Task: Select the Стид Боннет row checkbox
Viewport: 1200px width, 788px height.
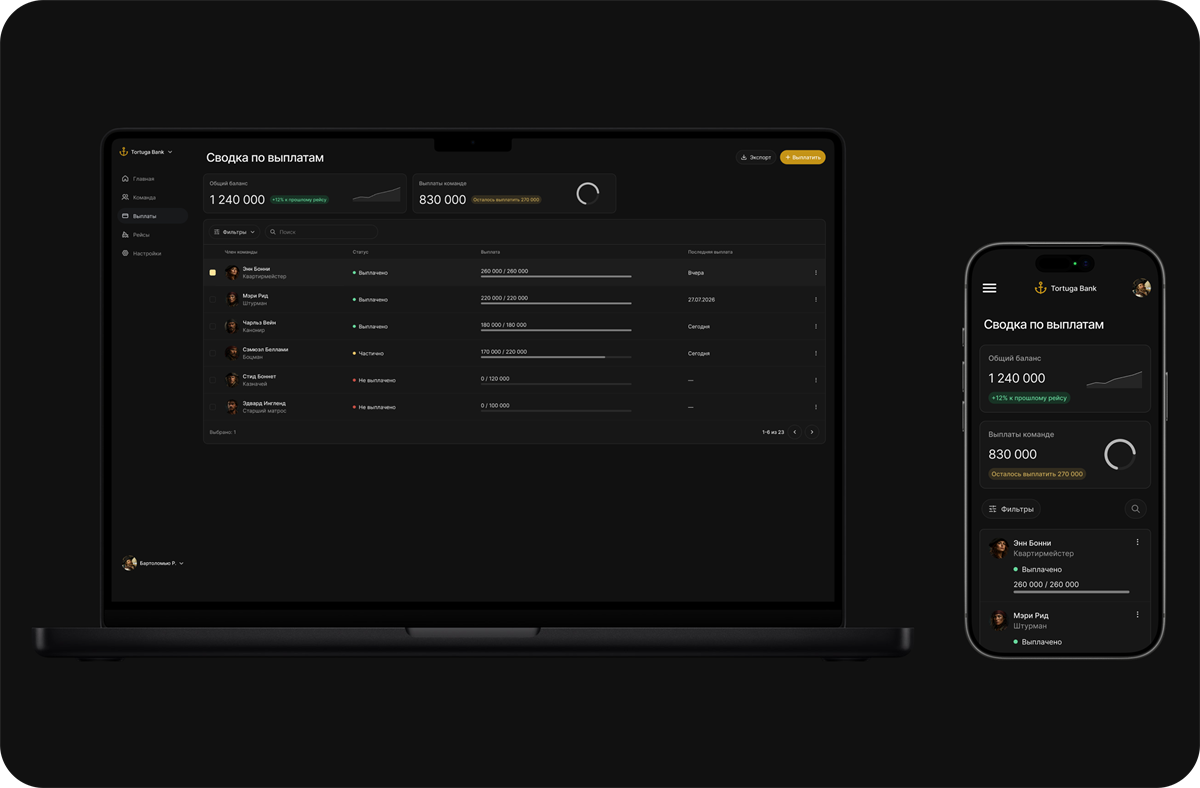Action: point(212,380)
